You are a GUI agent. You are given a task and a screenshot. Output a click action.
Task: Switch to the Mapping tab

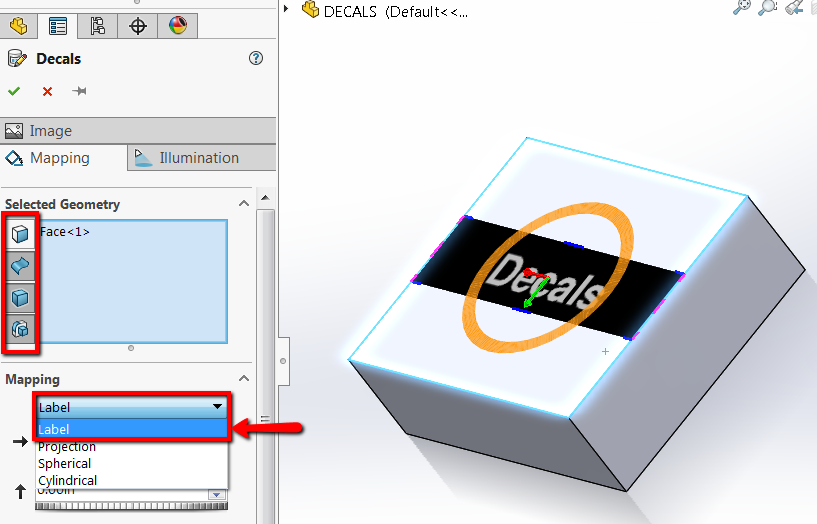pos(63,158)
